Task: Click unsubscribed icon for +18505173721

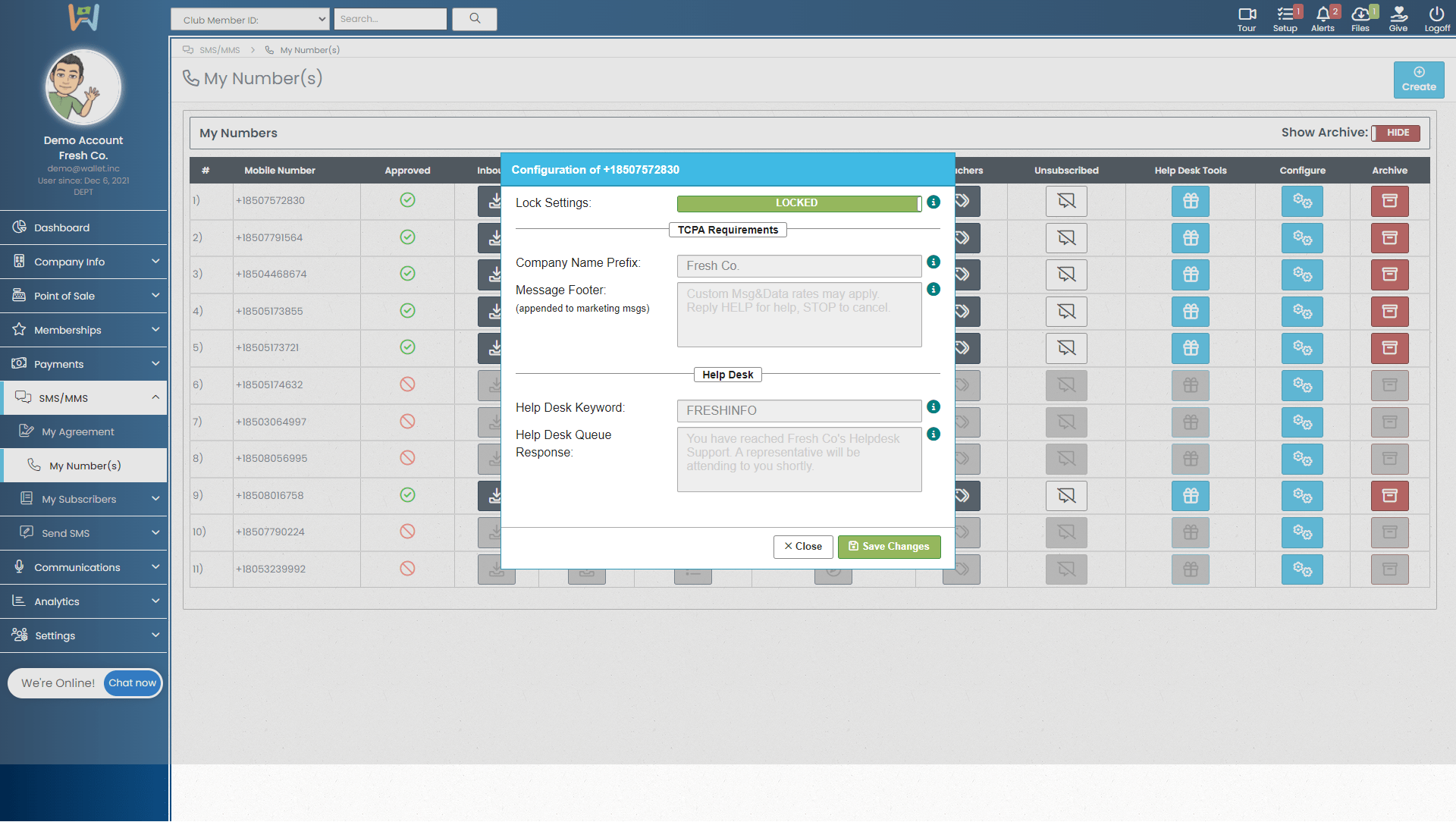Action: 1066,348
